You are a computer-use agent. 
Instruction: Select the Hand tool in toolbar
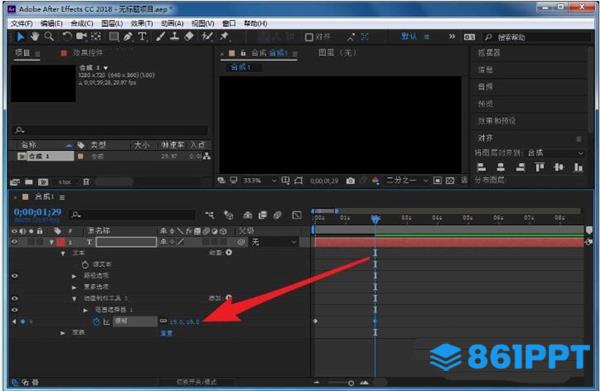tap(35, 37)
